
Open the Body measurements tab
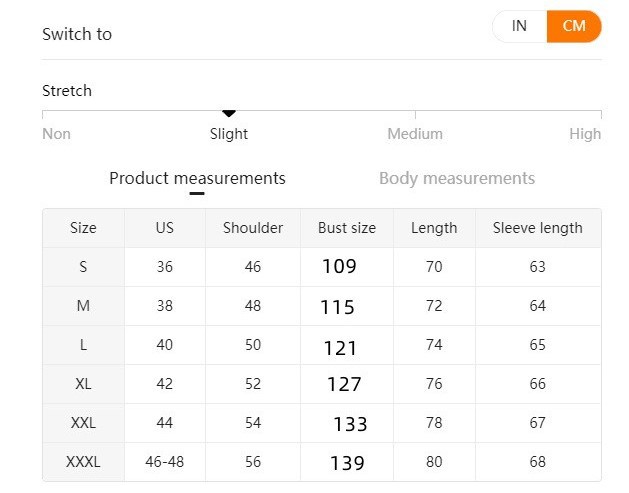[457, 179]
